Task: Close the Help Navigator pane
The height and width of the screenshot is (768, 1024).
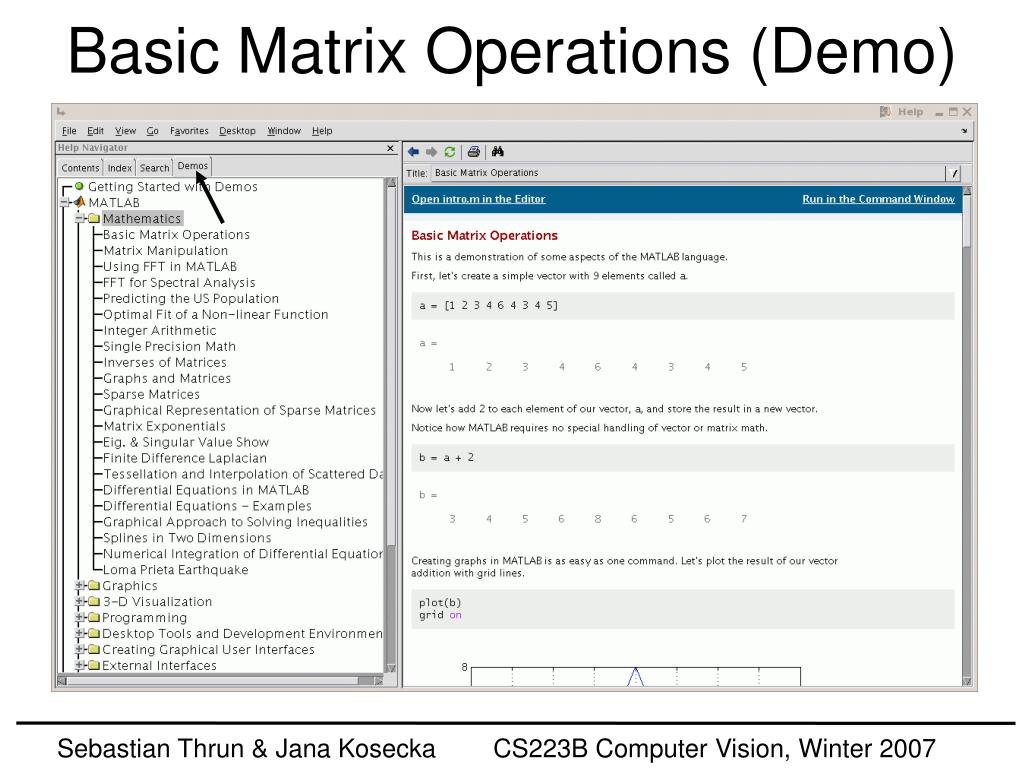Action: pyautogui.click(x=391, y=148)
